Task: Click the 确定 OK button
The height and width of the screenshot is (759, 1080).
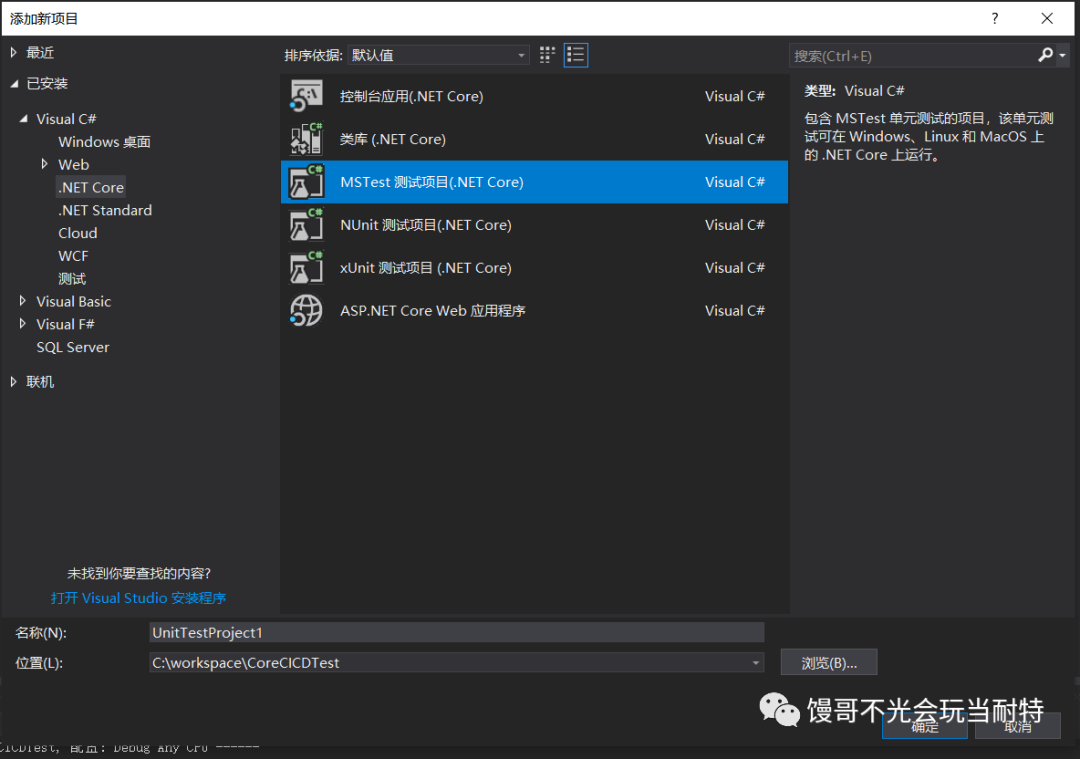Action: tap(924, 727)
